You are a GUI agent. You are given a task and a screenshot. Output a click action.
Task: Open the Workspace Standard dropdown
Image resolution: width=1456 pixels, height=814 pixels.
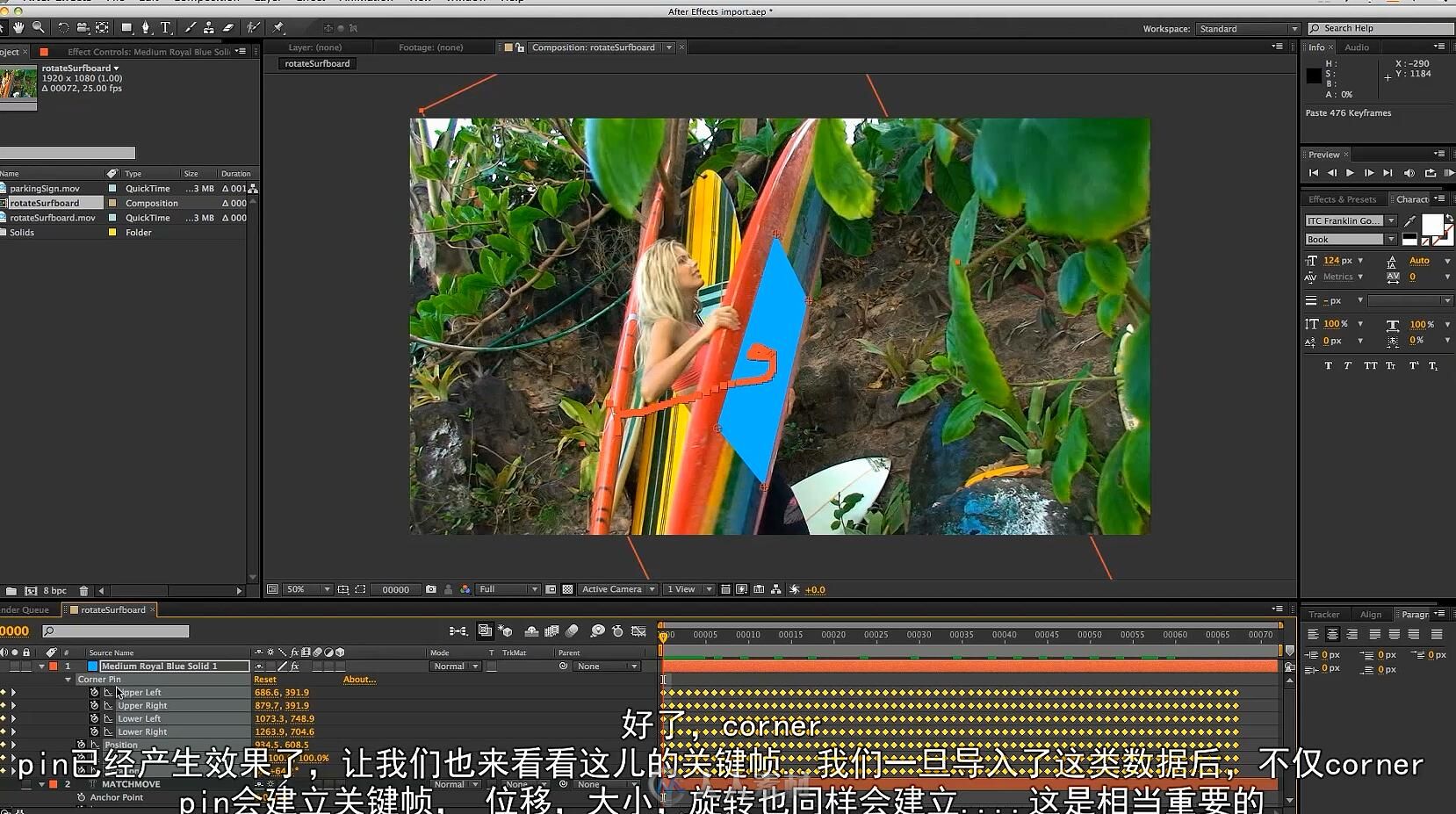(x=1248, y=29)
